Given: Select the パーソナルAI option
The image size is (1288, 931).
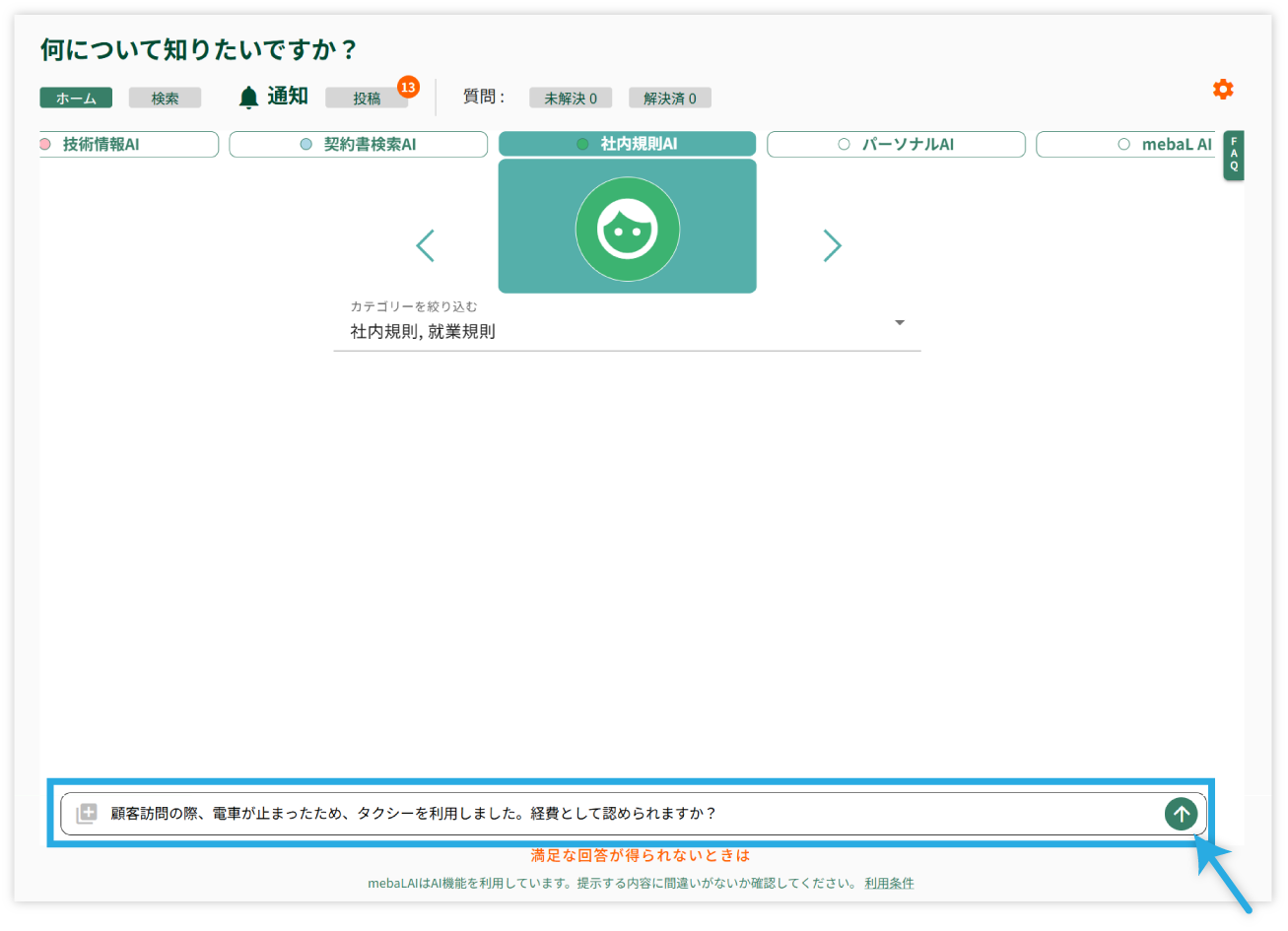Looking at the screenshot, I should coord(896,145).
